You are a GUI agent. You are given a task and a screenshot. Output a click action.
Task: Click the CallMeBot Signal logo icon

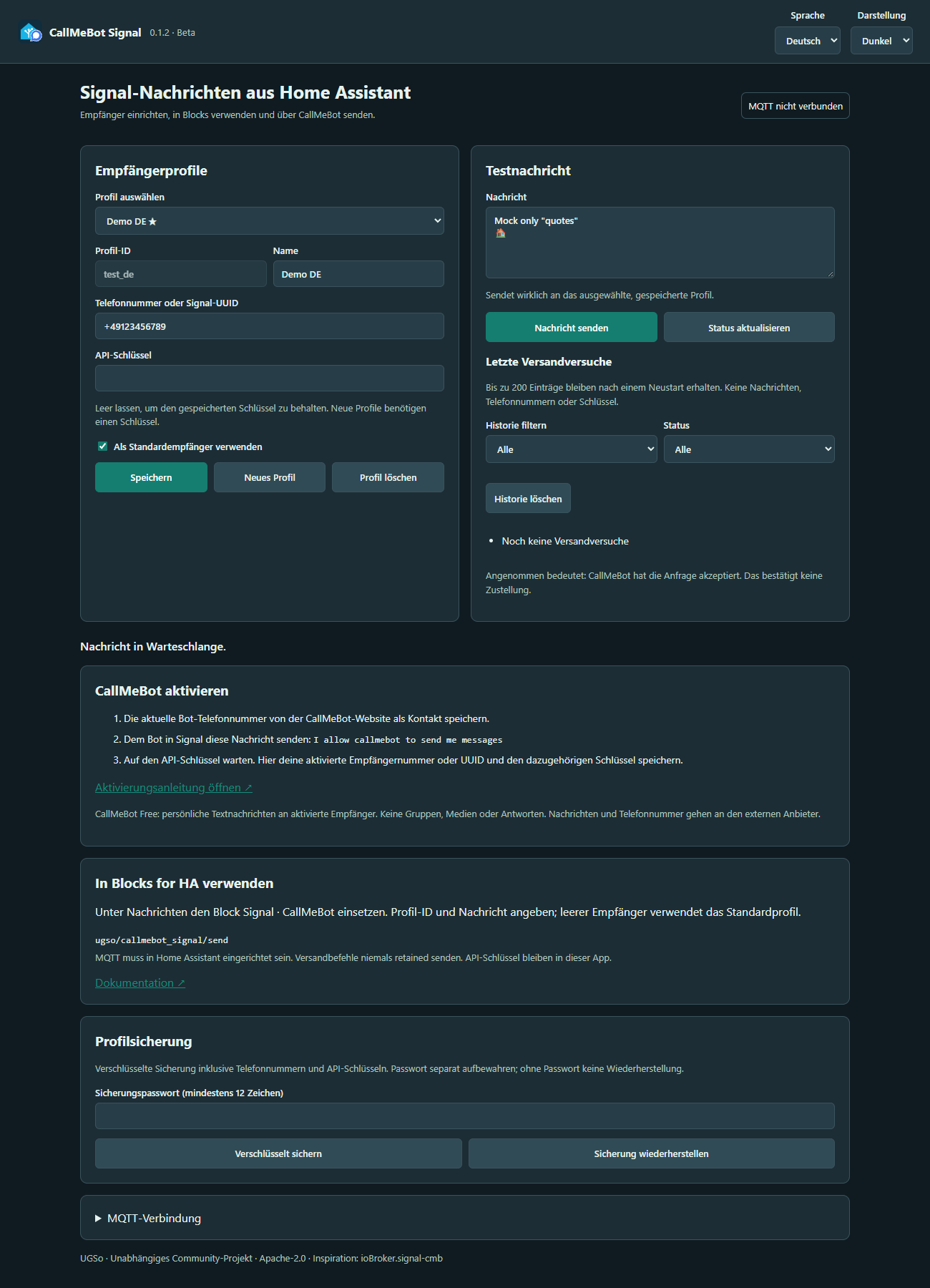click(31, 32)
